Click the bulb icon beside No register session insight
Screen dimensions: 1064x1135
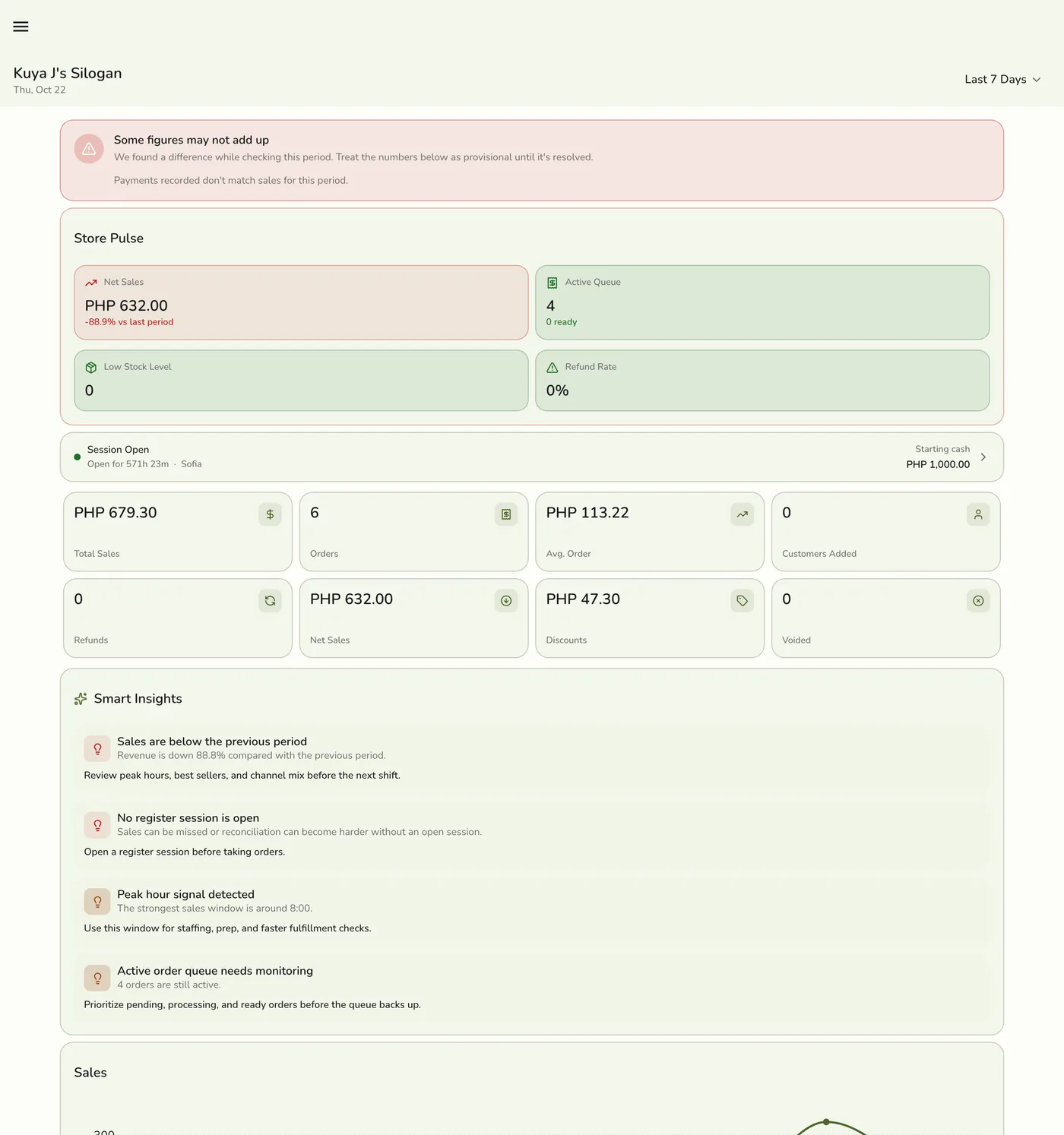pos(97,825)
